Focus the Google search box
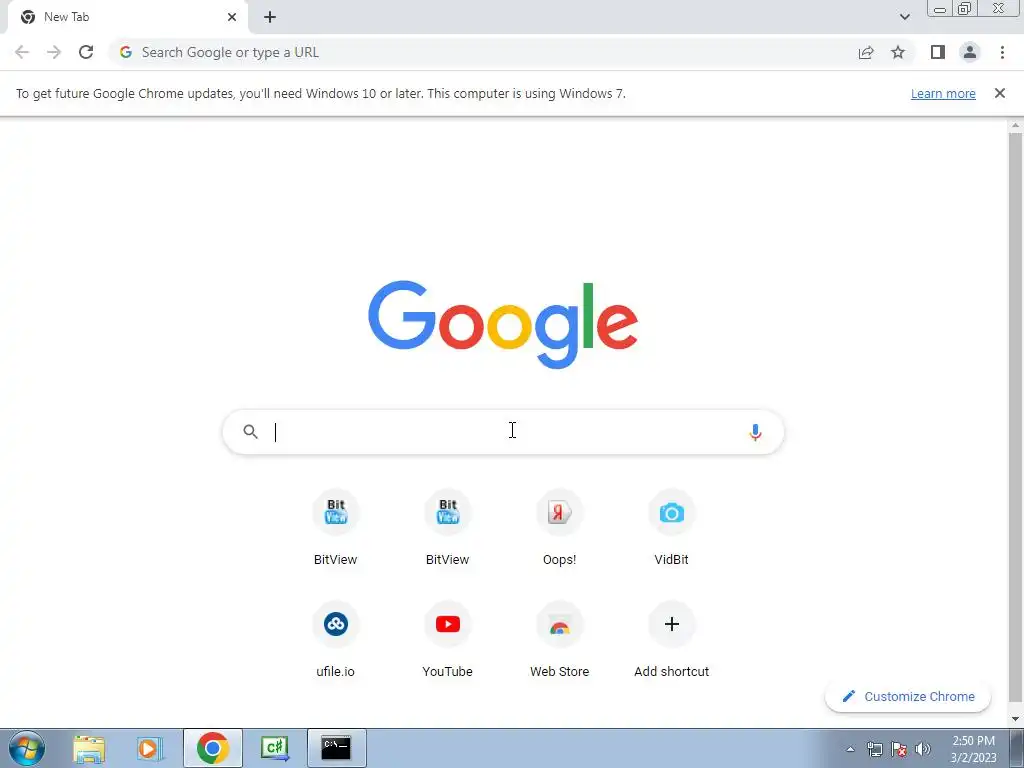This screenshot has height=768, width=1024. coord(503,432)
